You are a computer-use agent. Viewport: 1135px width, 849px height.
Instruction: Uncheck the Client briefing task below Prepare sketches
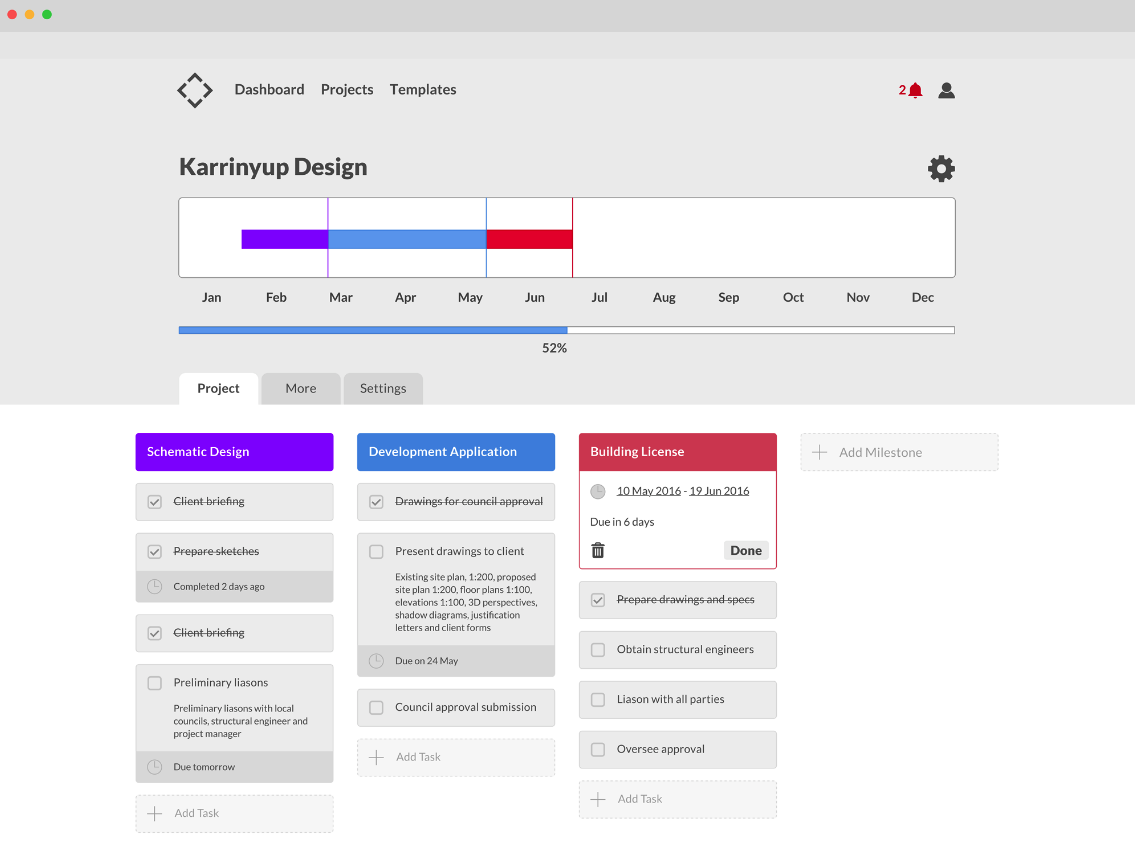click(x=155, y=633)
